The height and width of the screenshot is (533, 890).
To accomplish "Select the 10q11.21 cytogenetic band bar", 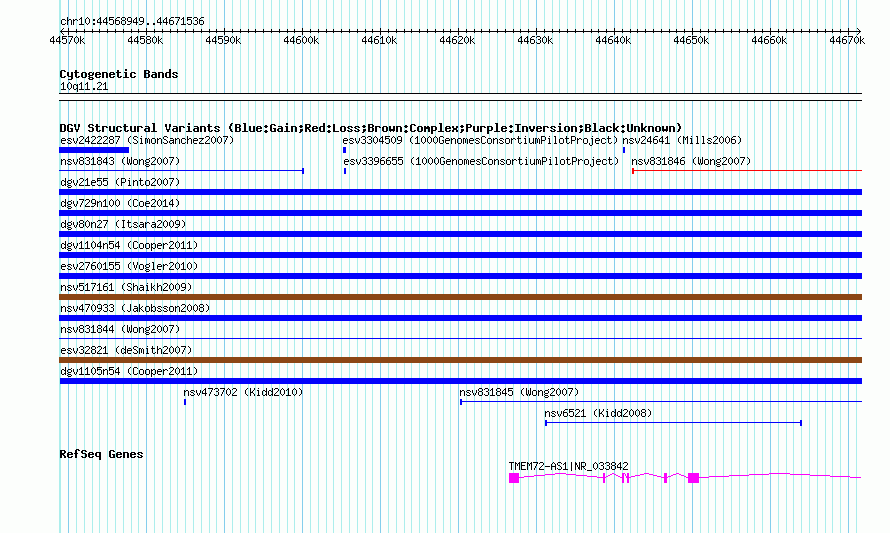I will pyautogui.click(x=460, y=97).
